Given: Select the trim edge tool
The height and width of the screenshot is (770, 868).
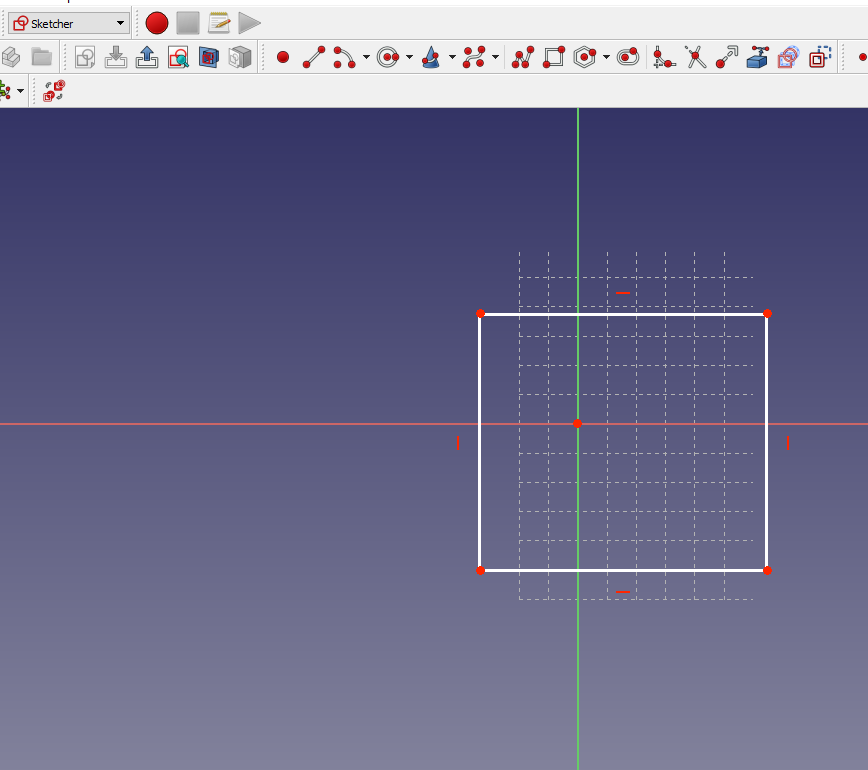Looking at the screenshot, I should click(695, 57).
